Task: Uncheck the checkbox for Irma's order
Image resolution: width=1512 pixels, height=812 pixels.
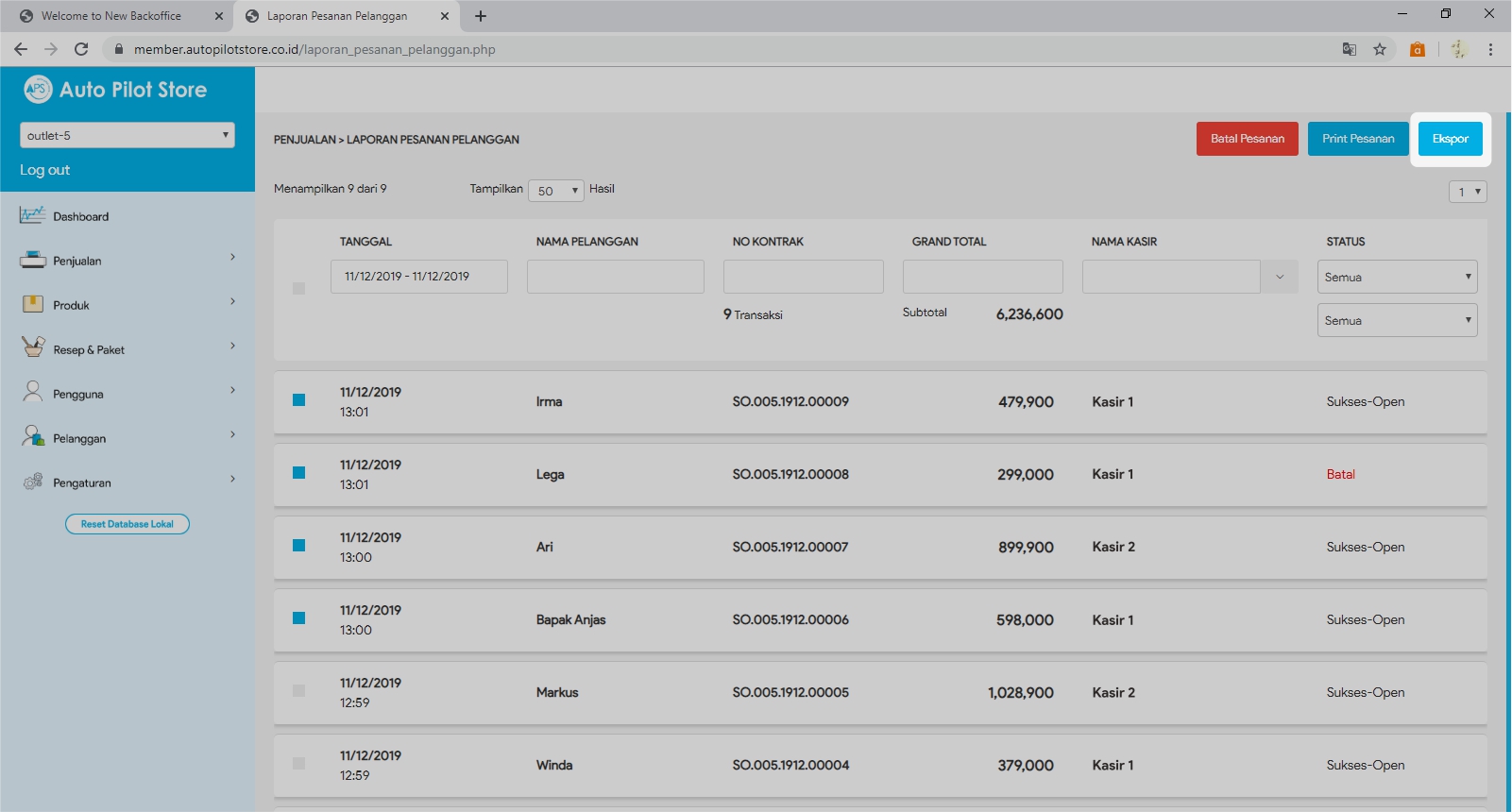Action: tap(298, 400)
